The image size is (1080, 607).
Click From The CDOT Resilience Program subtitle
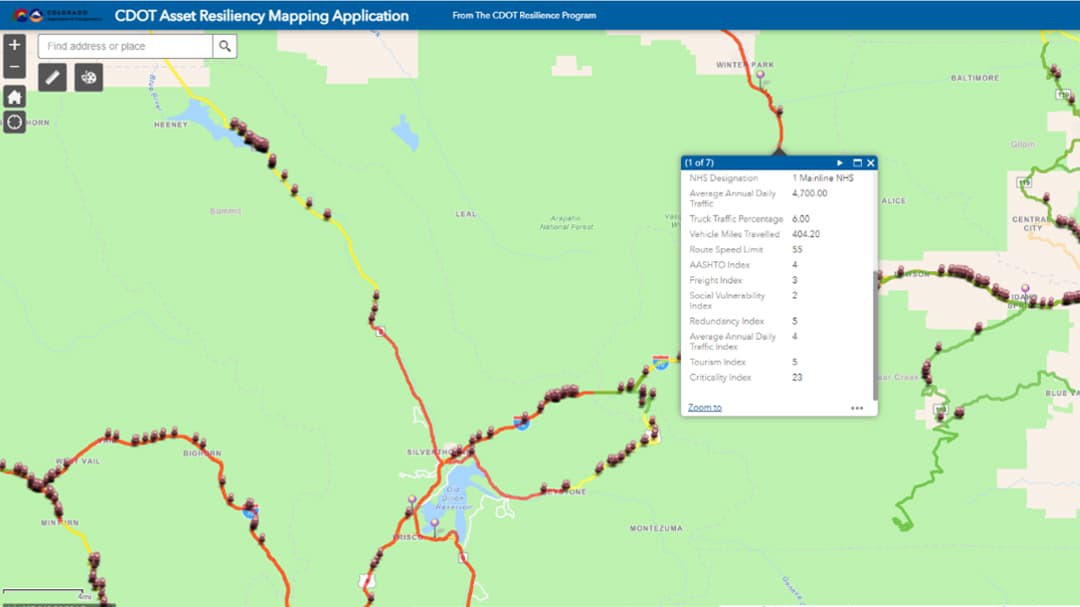[x=524, y=15]
